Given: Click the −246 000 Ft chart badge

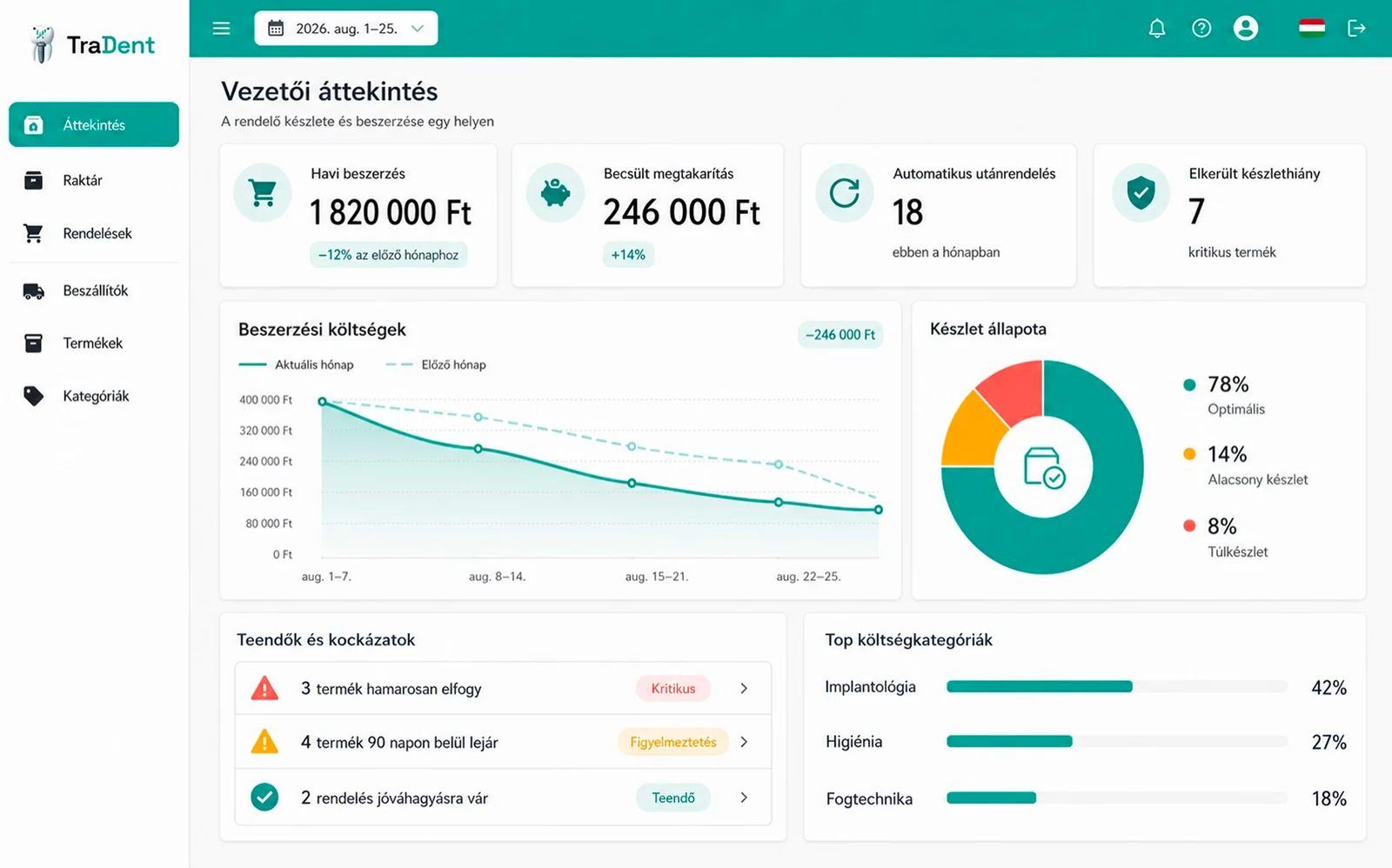Looking at the screenshot, I should click(840, 335).
